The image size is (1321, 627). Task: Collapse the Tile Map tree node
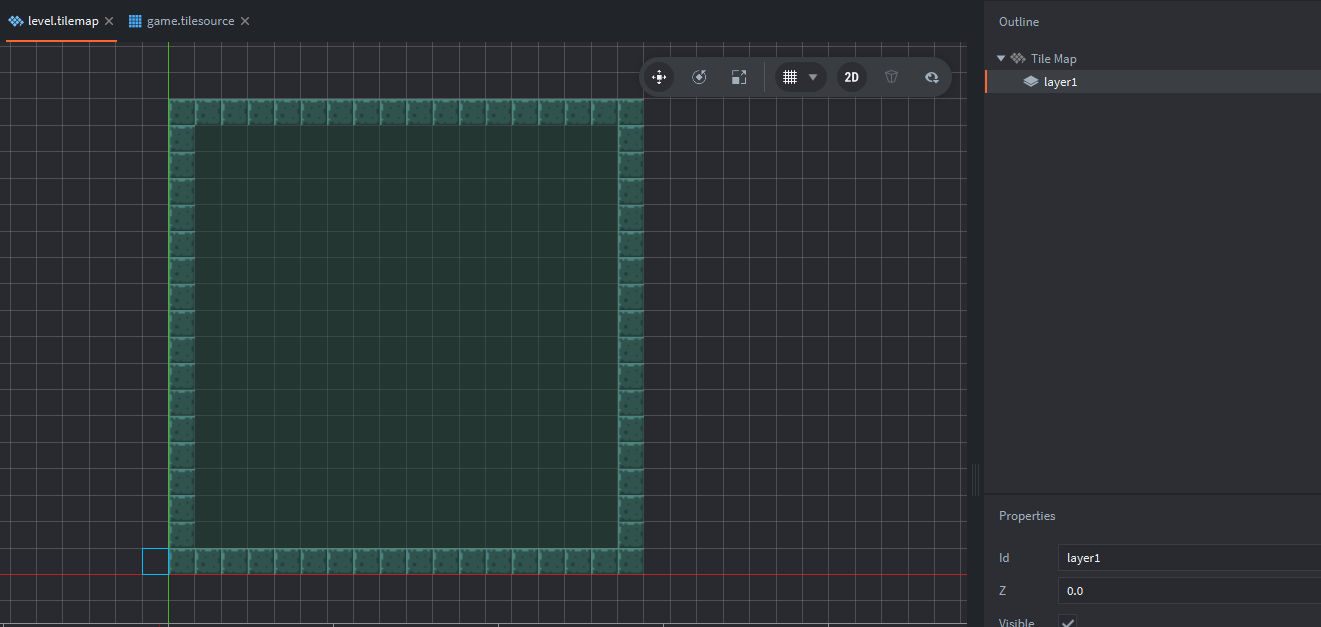tap(1001, 58)
